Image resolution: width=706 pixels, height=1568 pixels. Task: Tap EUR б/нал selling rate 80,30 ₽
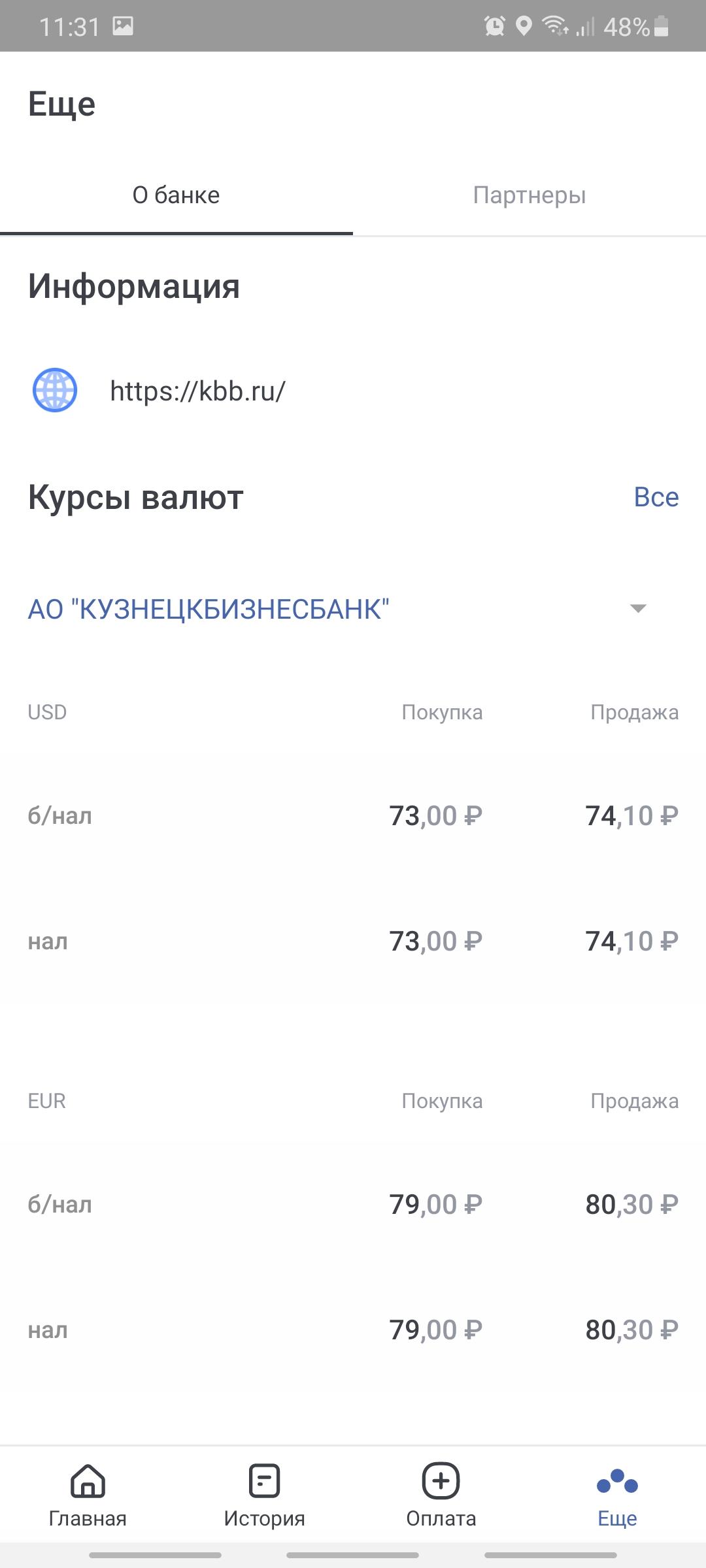click(x=631, y=1205)
